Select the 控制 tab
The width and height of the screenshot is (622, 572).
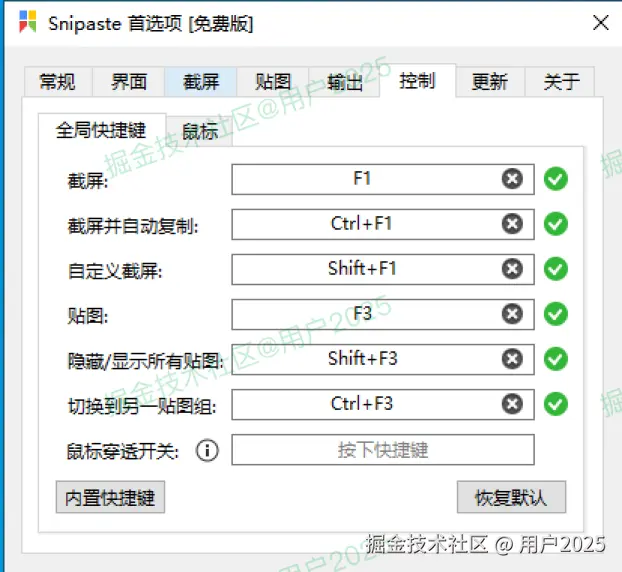click(417, 81)
